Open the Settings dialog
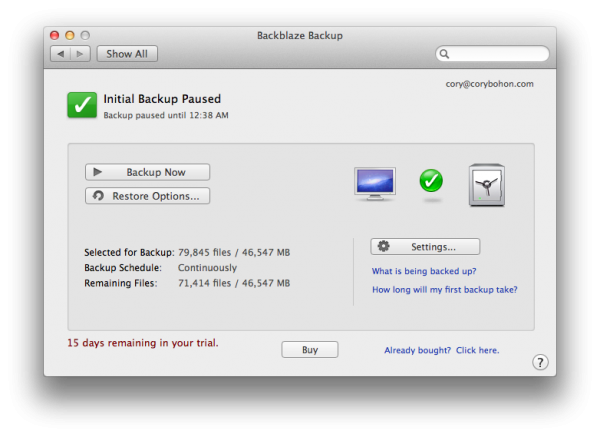600x437 pixels. point(424,246)
